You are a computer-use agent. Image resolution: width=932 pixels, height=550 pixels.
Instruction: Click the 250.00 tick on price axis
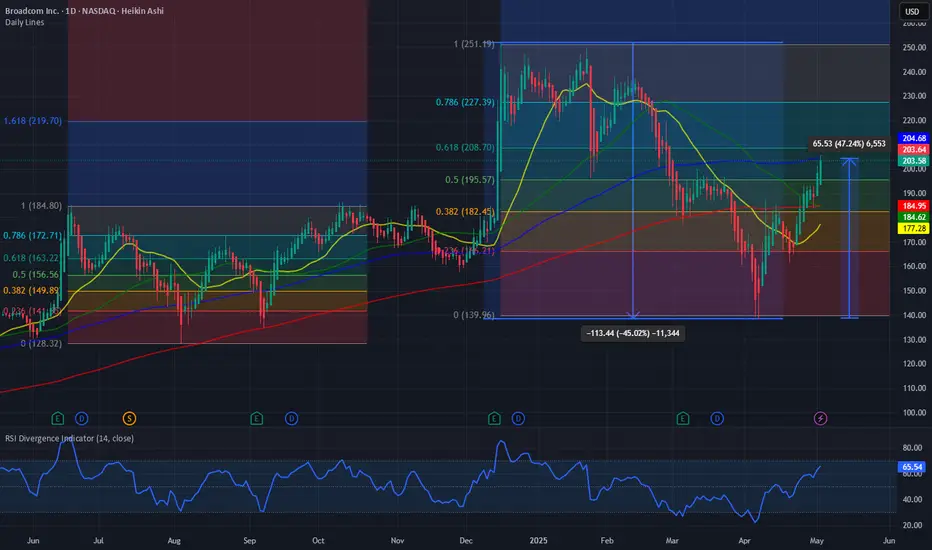click(x=914, y=48)
